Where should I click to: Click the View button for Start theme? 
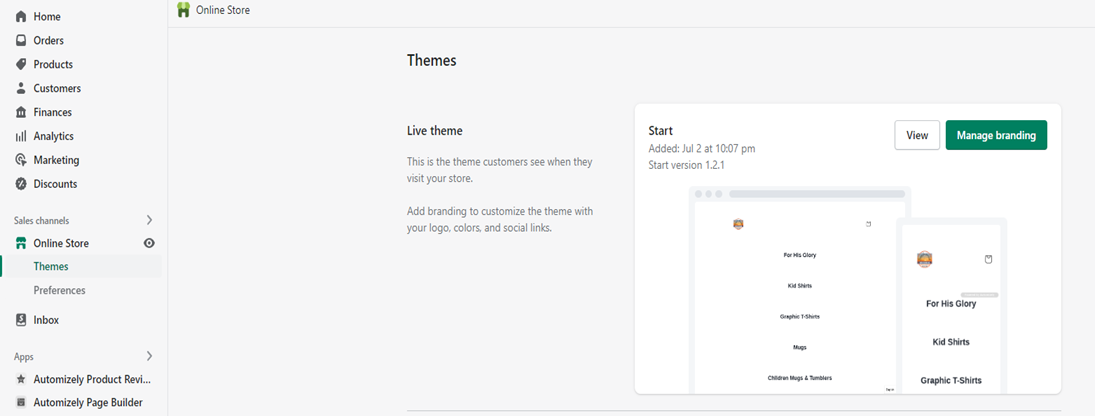coord(917,136)
